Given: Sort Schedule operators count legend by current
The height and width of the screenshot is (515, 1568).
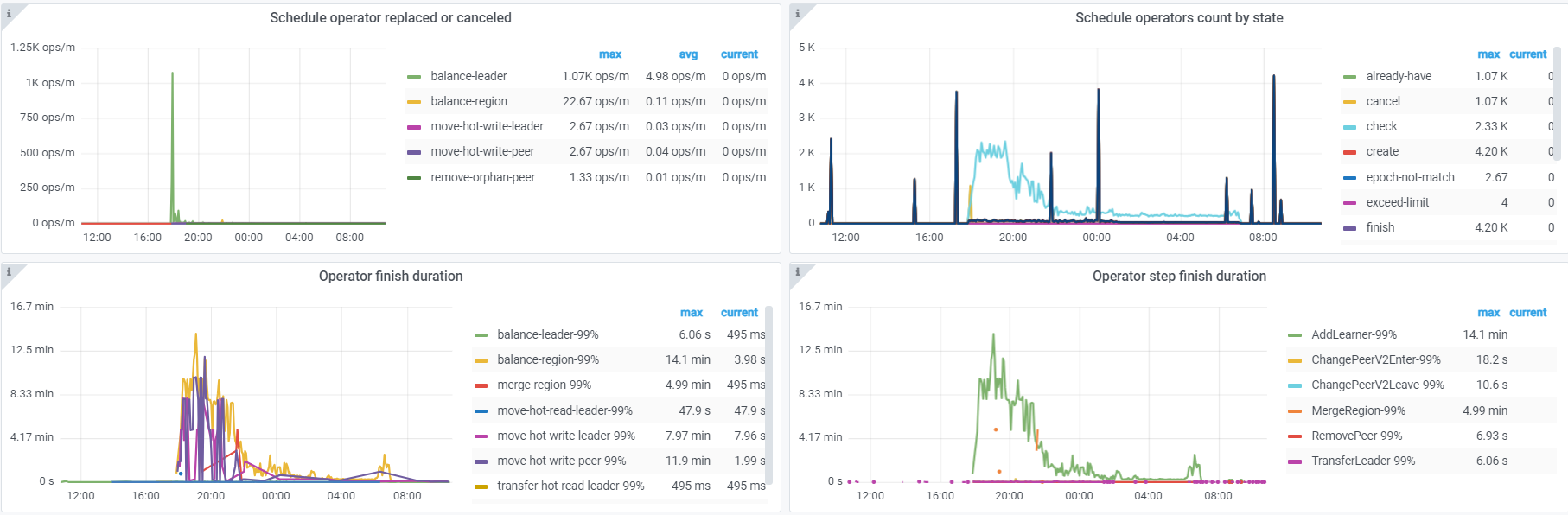Looking at the screenshot, I should pos(1527,54).
